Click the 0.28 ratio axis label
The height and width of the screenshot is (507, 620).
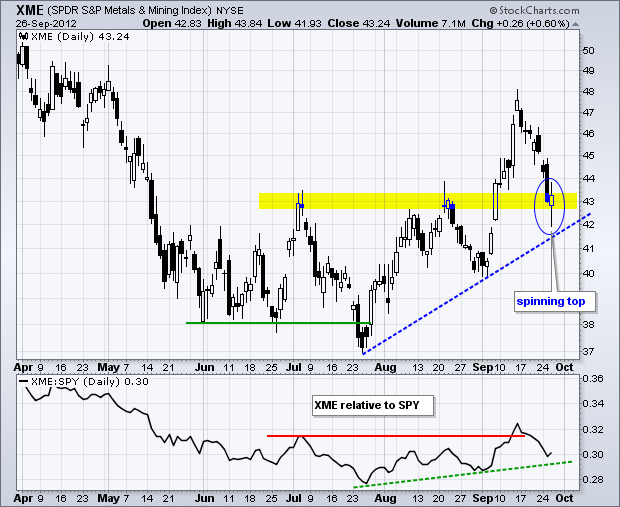click(593, 480)
